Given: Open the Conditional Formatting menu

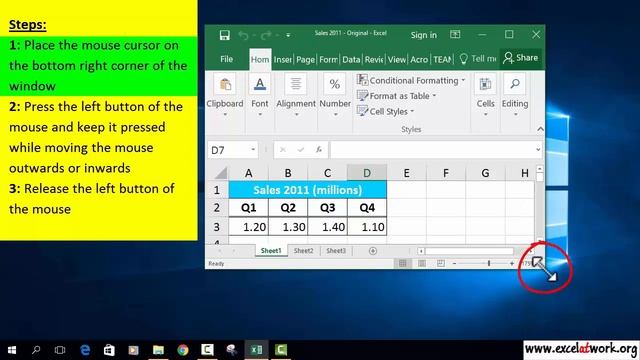Looking at the screenshot, I should 411,80.
